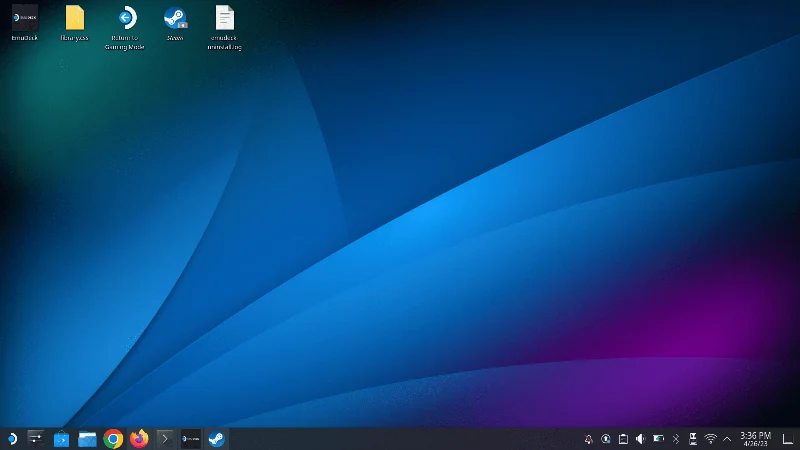800x450 pixels.
Task: Open Dolphin file manager in taskbar
Action: (x=88, y=439)
